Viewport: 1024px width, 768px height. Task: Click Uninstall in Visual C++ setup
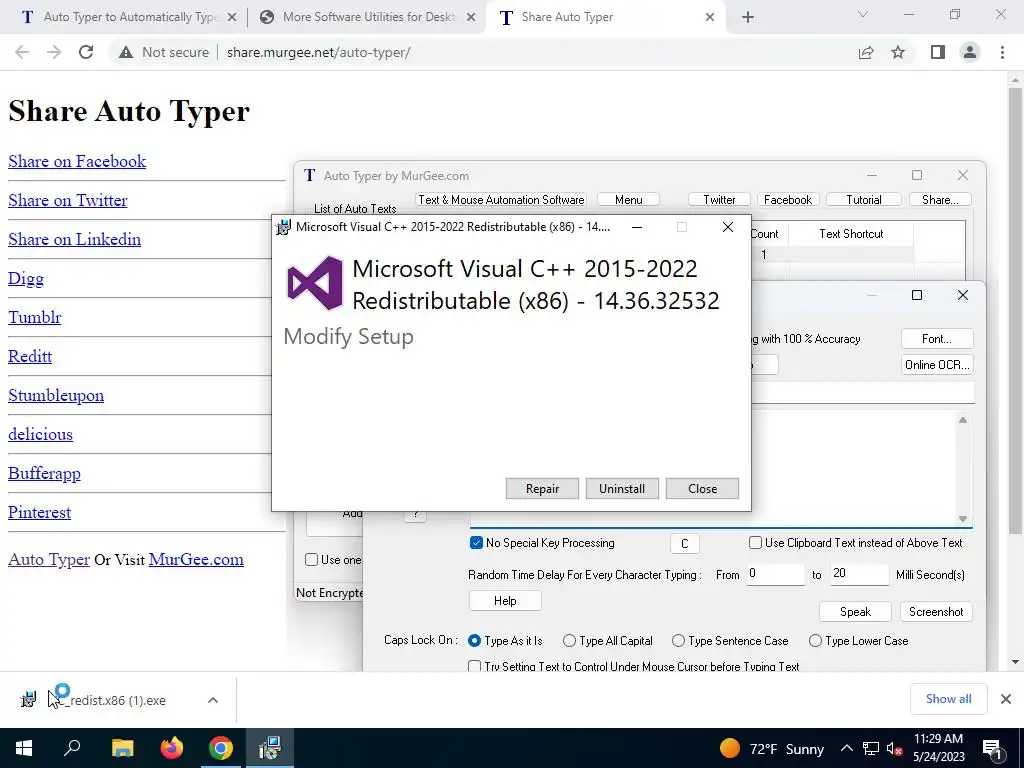coord(622,488)
